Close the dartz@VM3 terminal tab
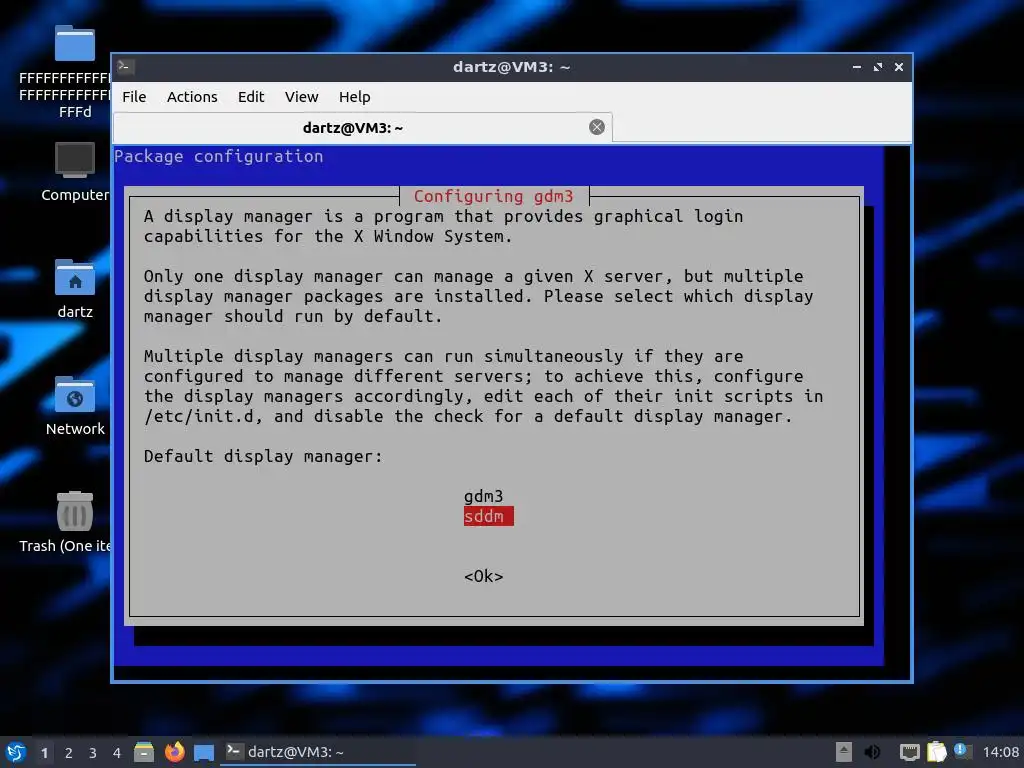Image resolution: width=1024 pixels, height=768 pixels. pos(597,127)
